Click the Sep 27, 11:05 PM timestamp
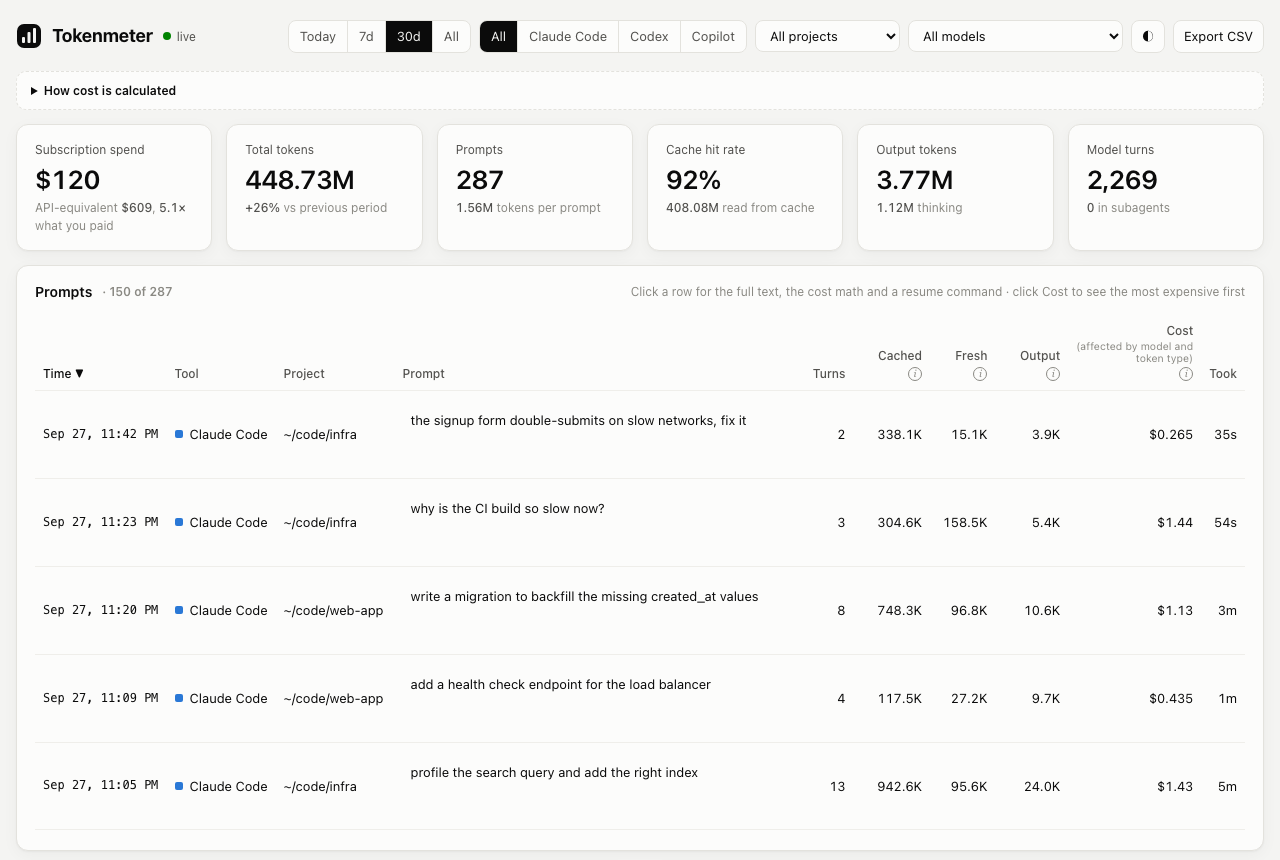Viewport: 1280px width, 860px height. pyautogui.click(x=100, y=786)
